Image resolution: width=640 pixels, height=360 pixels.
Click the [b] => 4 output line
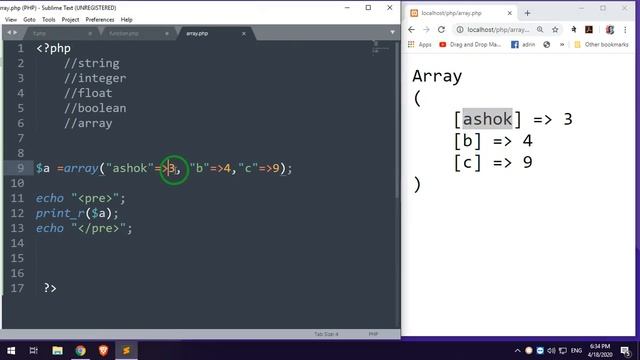coord(493,141)
